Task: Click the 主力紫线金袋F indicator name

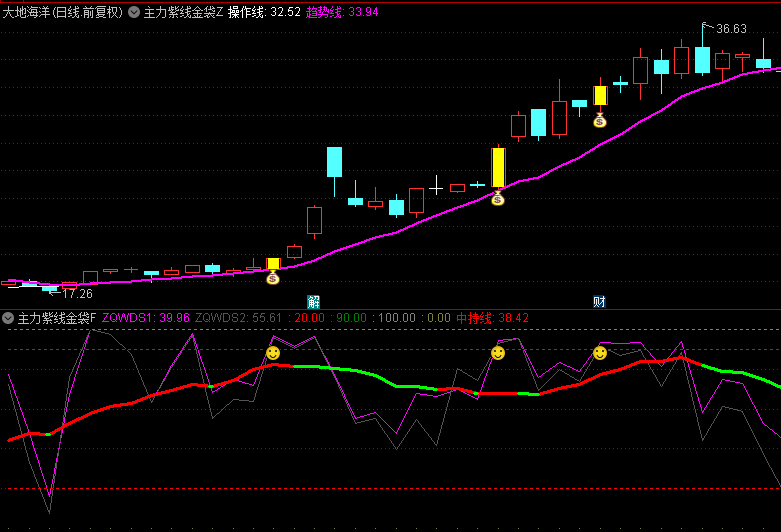Action: [x=57, y=318]
